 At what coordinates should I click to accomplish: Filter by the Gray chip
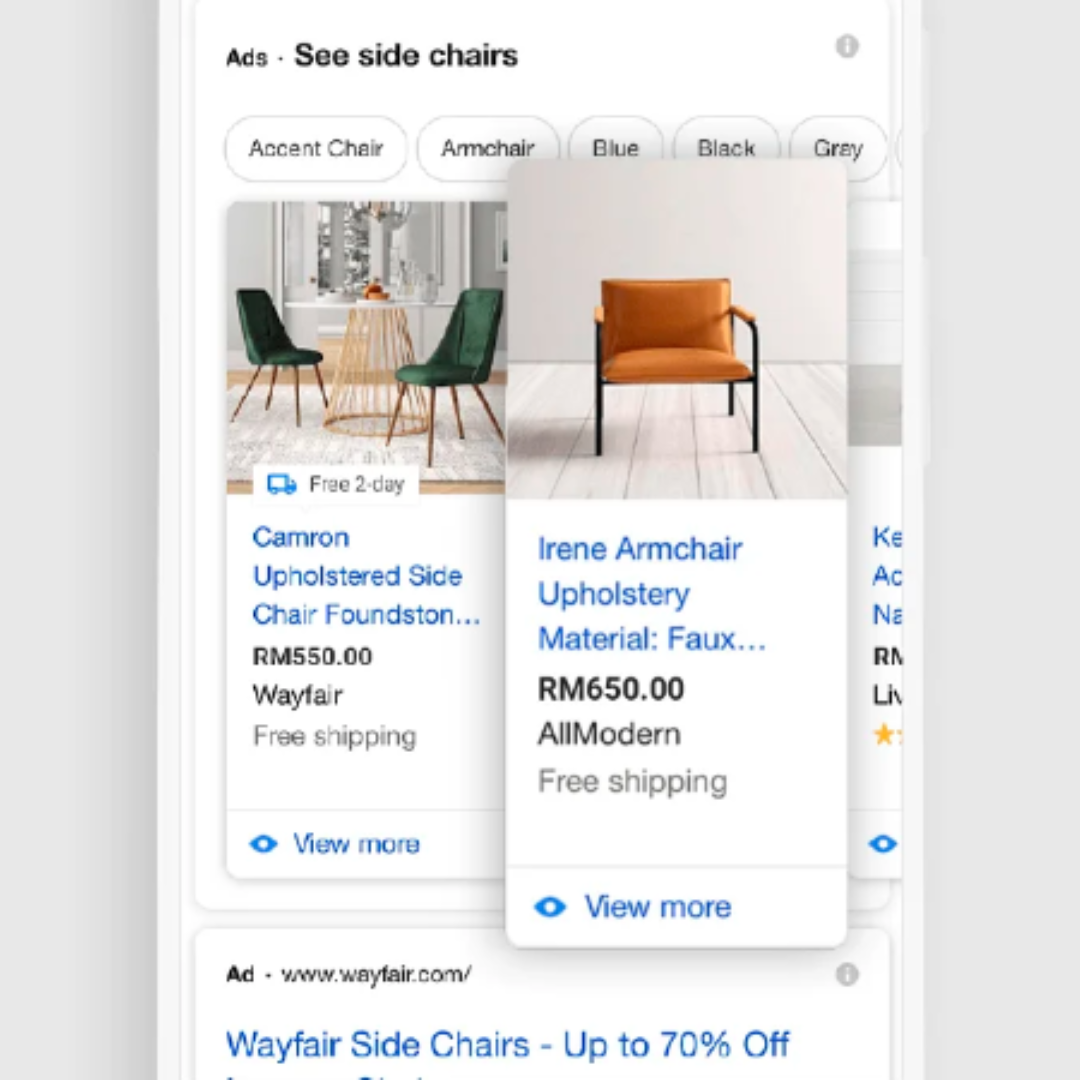pyautogui.click(x=838, y=149)
